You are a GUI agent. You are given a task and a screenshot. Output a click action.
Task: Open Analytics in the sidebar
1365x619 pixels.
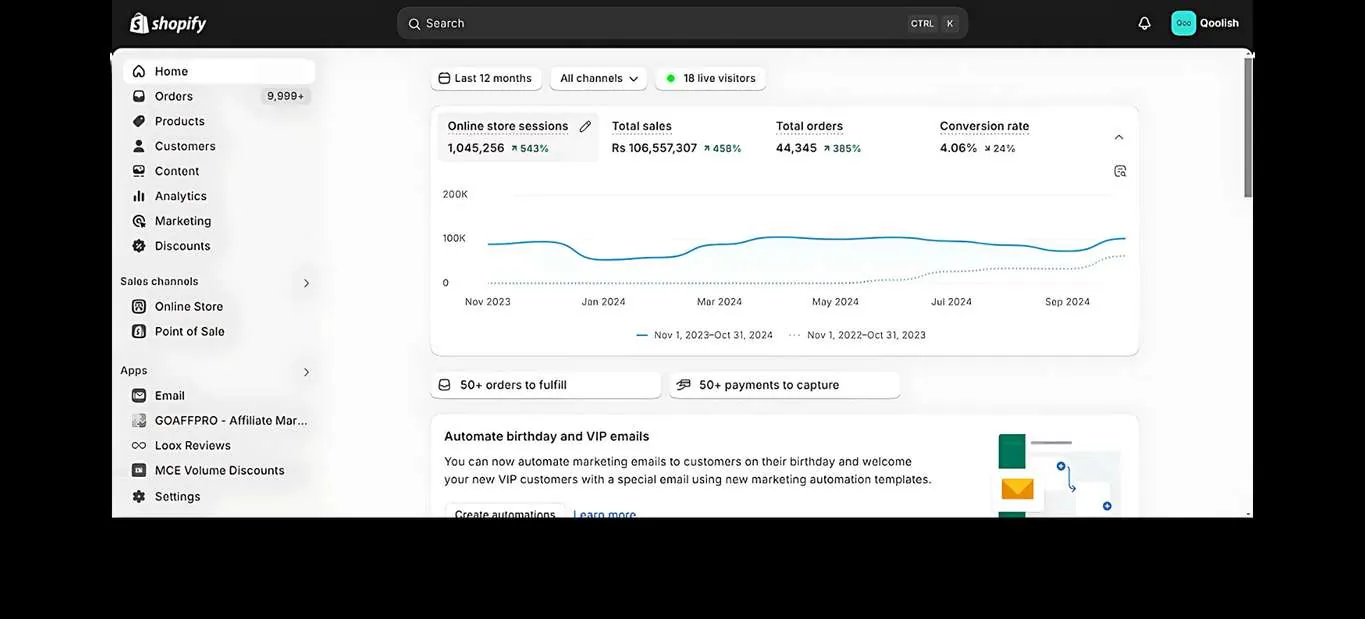[219, 196]
